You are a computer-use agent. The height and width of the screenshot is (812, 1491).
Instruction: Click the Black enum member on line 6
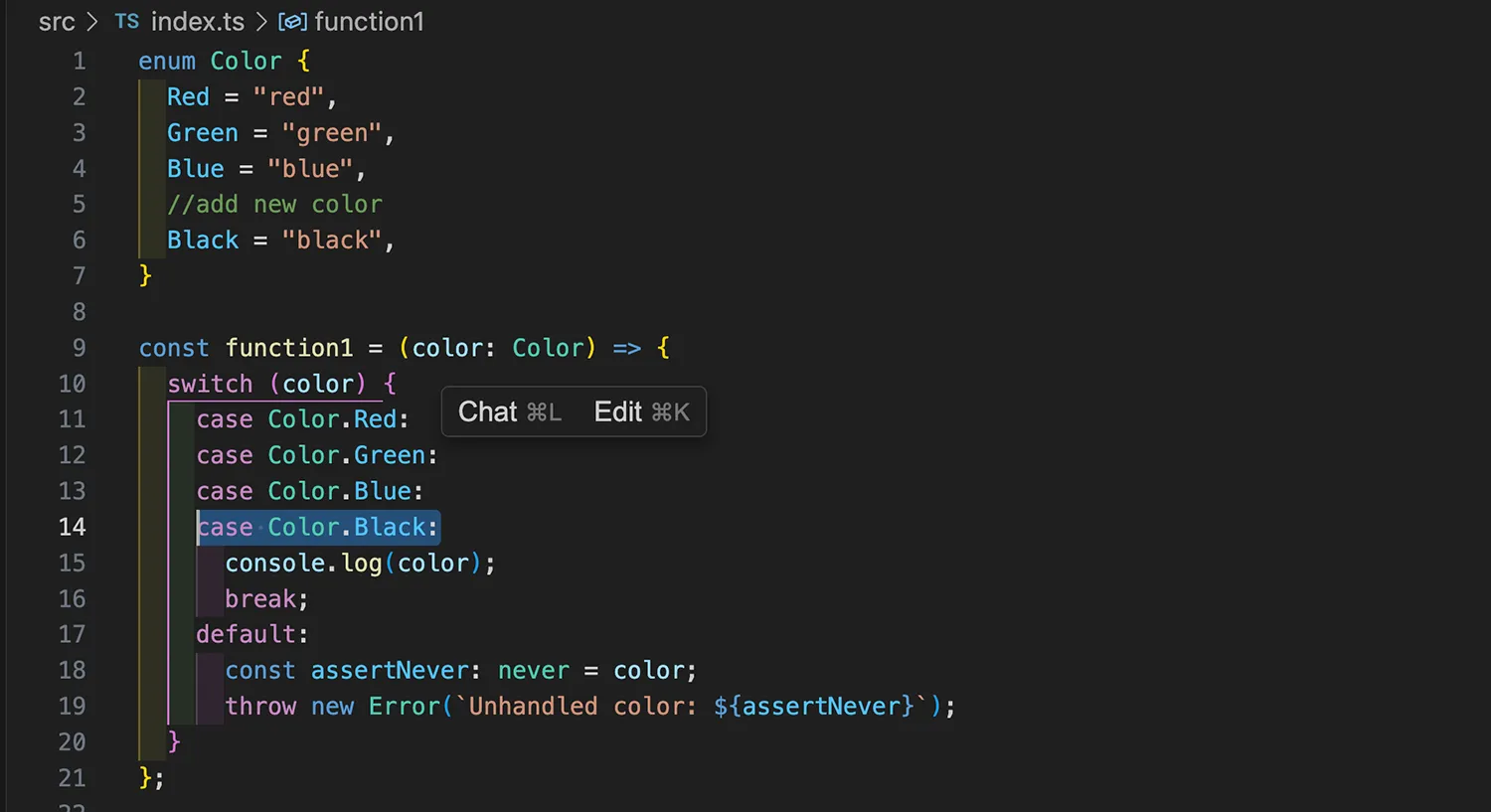203,241
